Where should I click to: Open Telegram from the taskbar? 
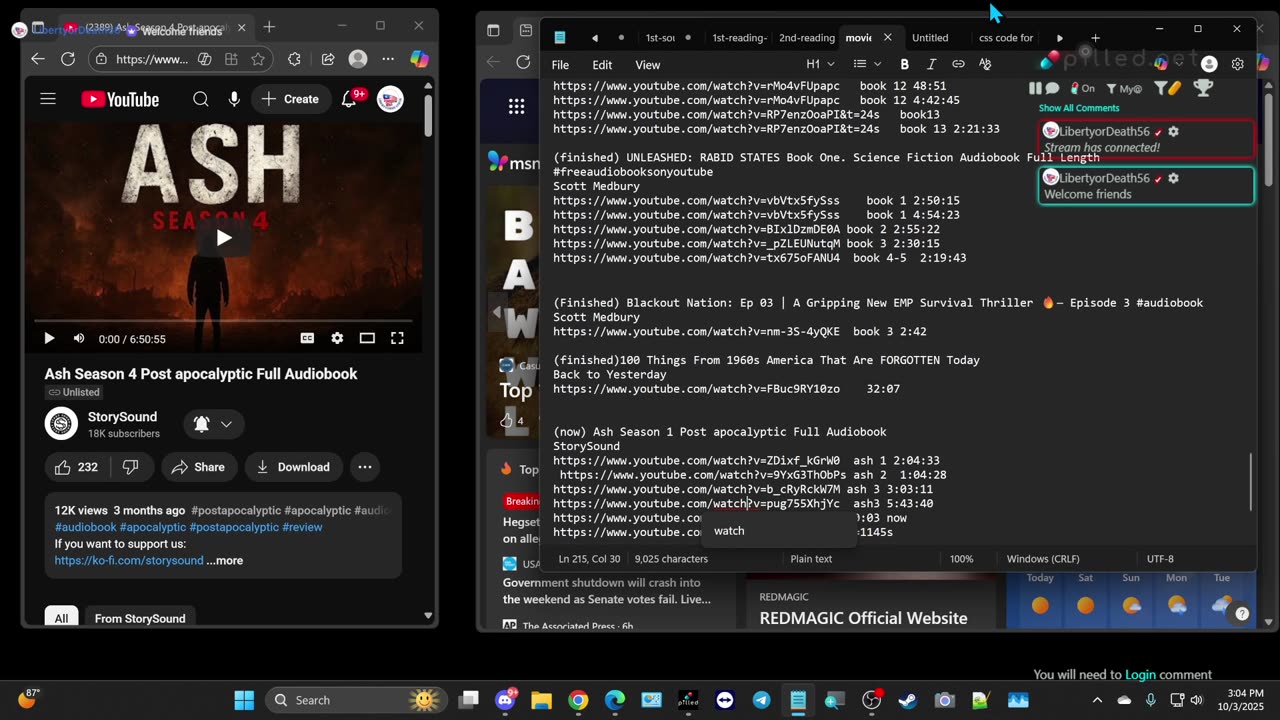tap(761, 700)
